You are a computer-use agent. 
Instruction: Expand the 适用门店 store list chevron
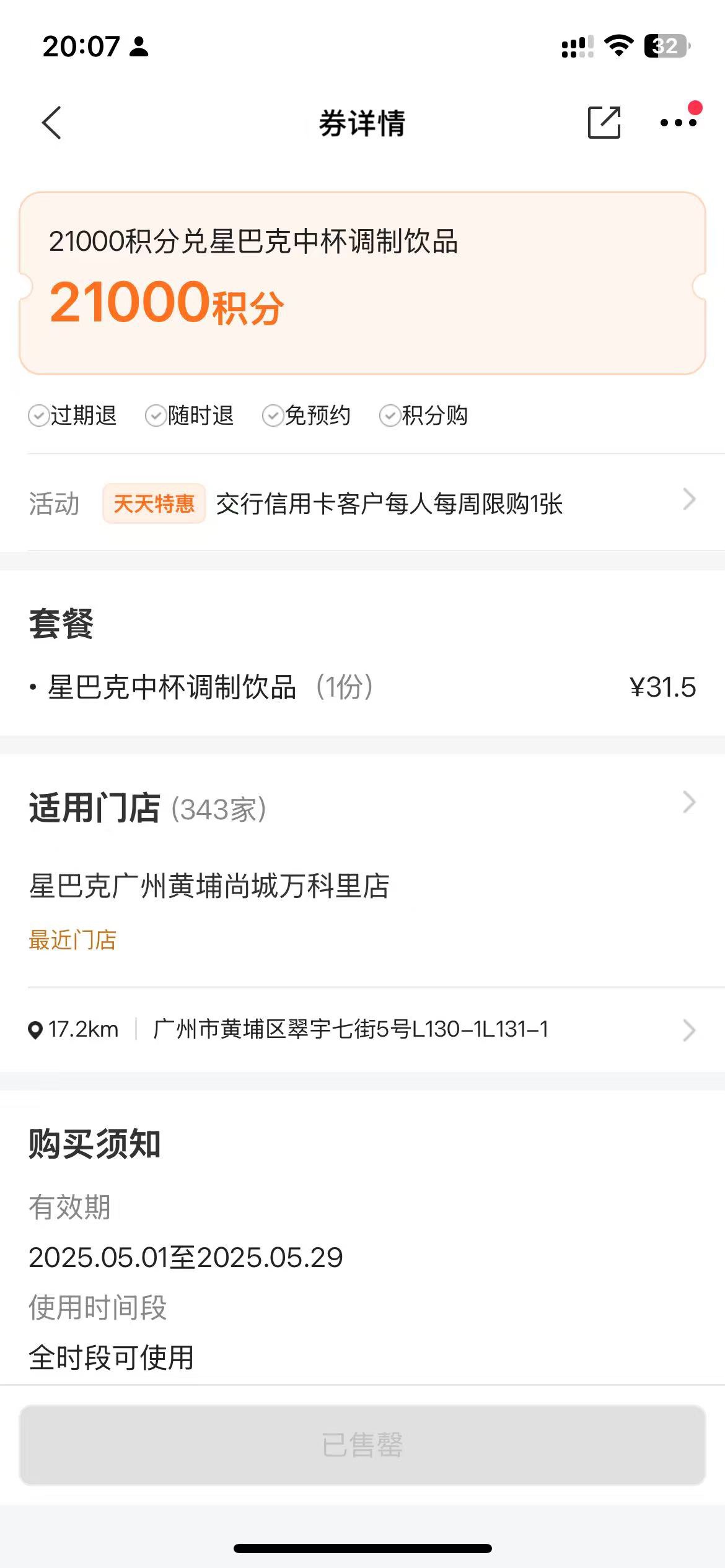(689, 802)
